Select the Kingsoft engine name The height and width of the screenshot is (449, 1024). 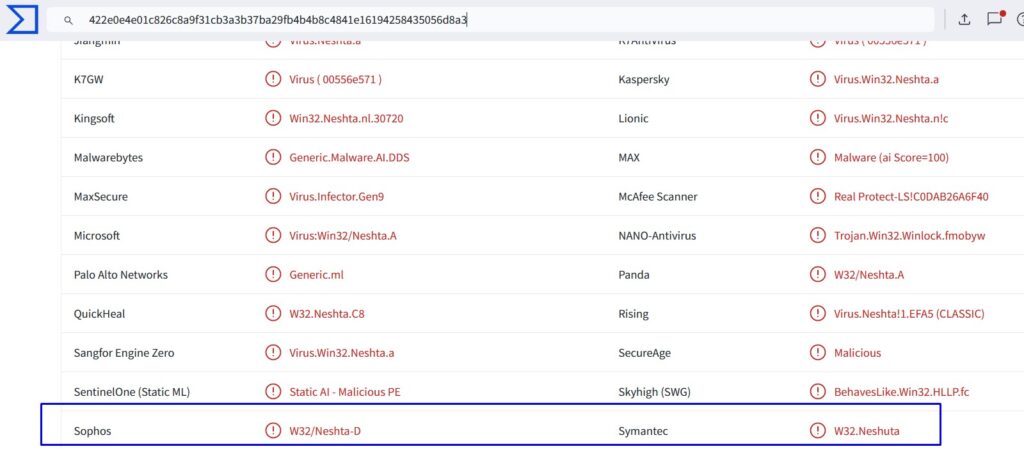[95, 119]
